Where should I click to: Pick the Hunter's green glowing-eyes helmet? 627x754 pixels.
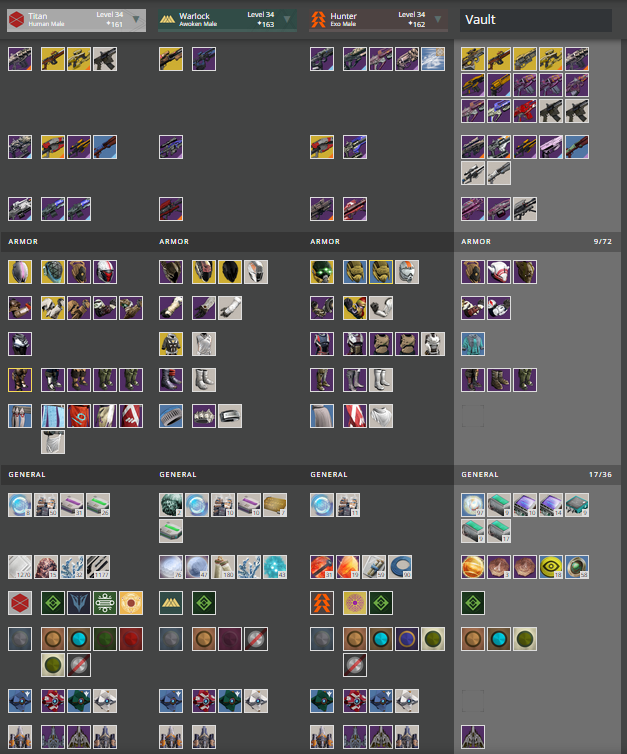point(322,272)
